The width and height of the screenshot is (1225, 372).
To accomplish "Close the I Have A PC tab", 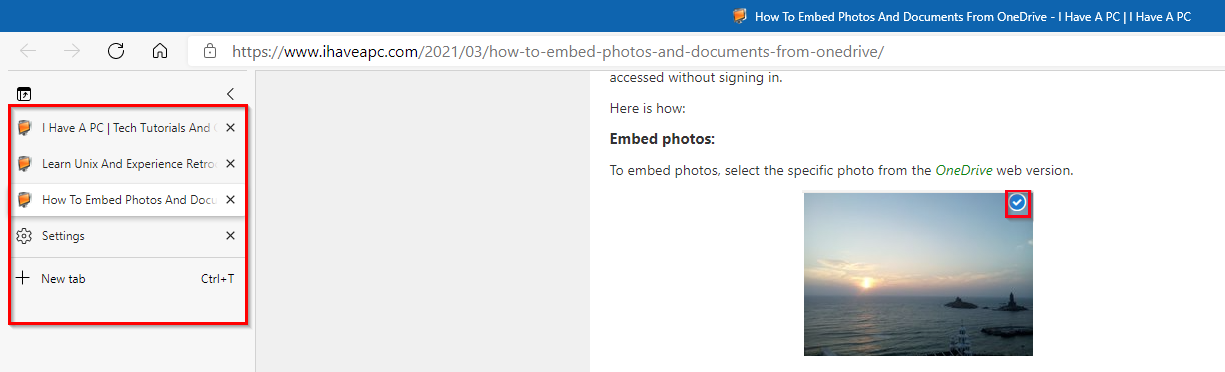I will pyautogui.click(x=230, y=128).
